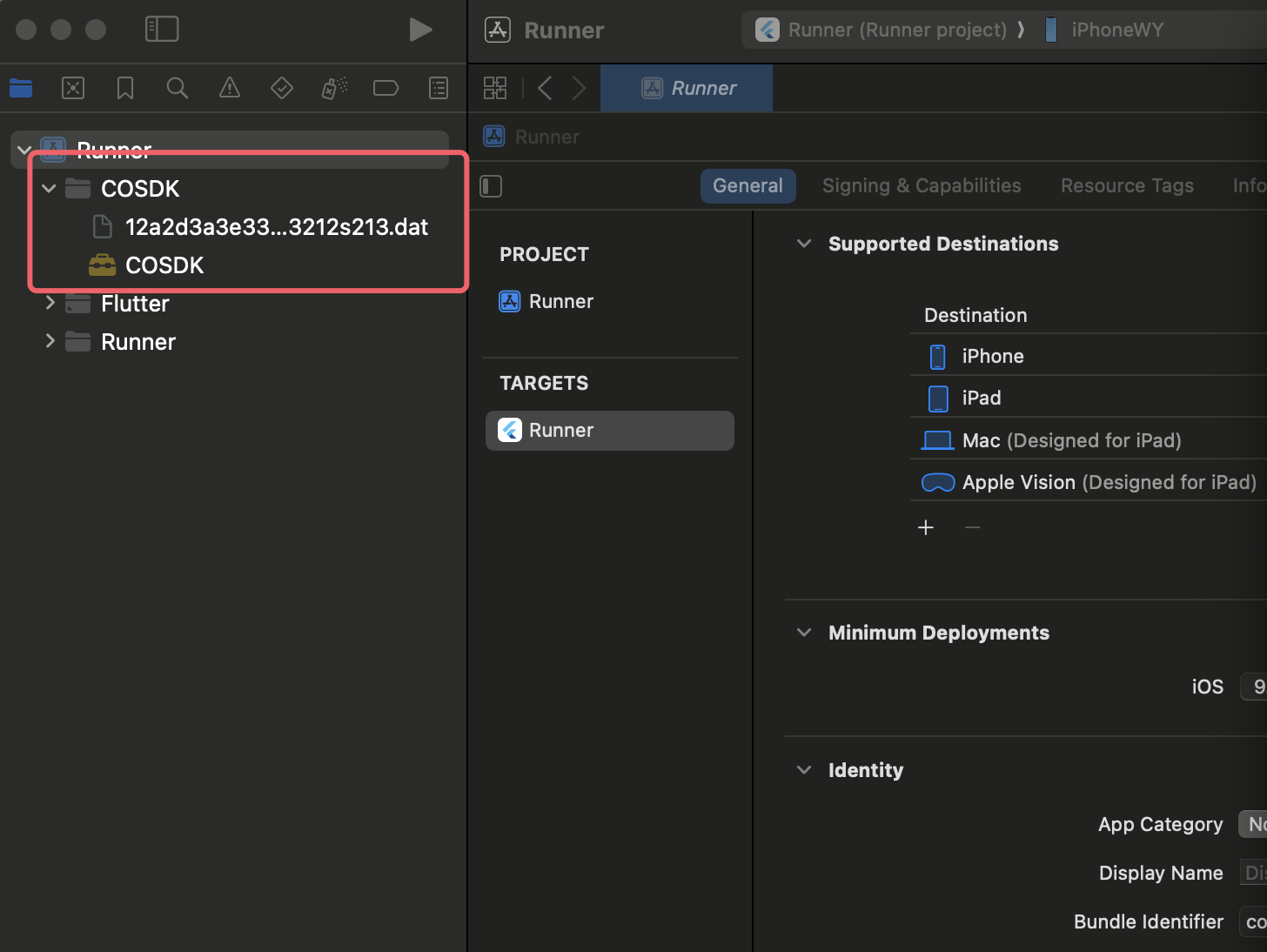This screenshot has width=1267, height=952.
Task: Select the iPad destination row
Action: 1089,399
